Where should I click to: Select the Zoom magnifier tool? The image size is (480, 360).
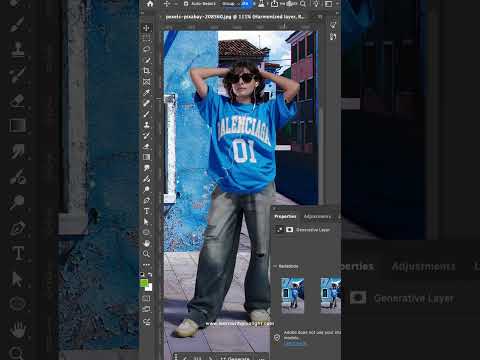coord(146,254)
